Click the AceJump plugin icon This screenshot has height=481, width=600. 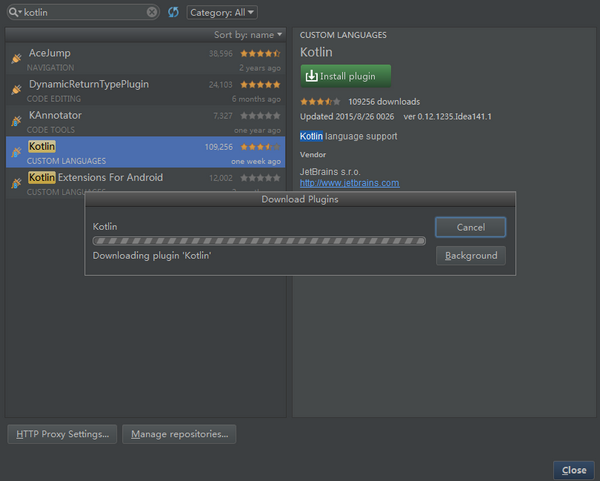point(16,59)
